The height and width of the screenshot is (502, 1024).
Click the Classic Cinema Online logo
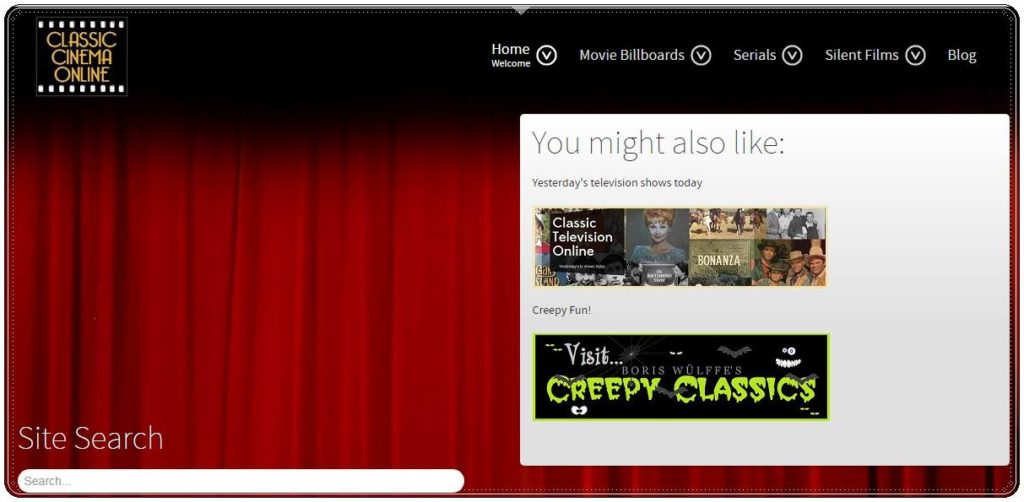coord(82,56)
